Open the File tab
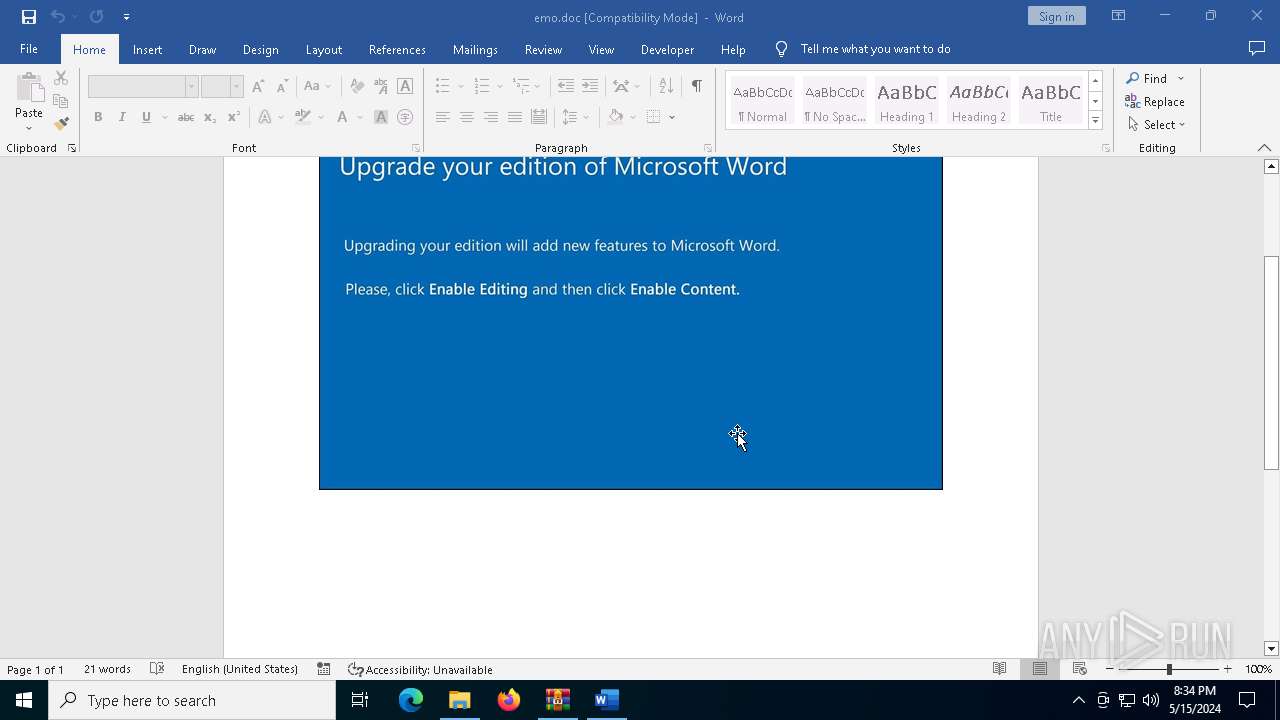Viewport: 1280px width, 720px height. [29, 49]
